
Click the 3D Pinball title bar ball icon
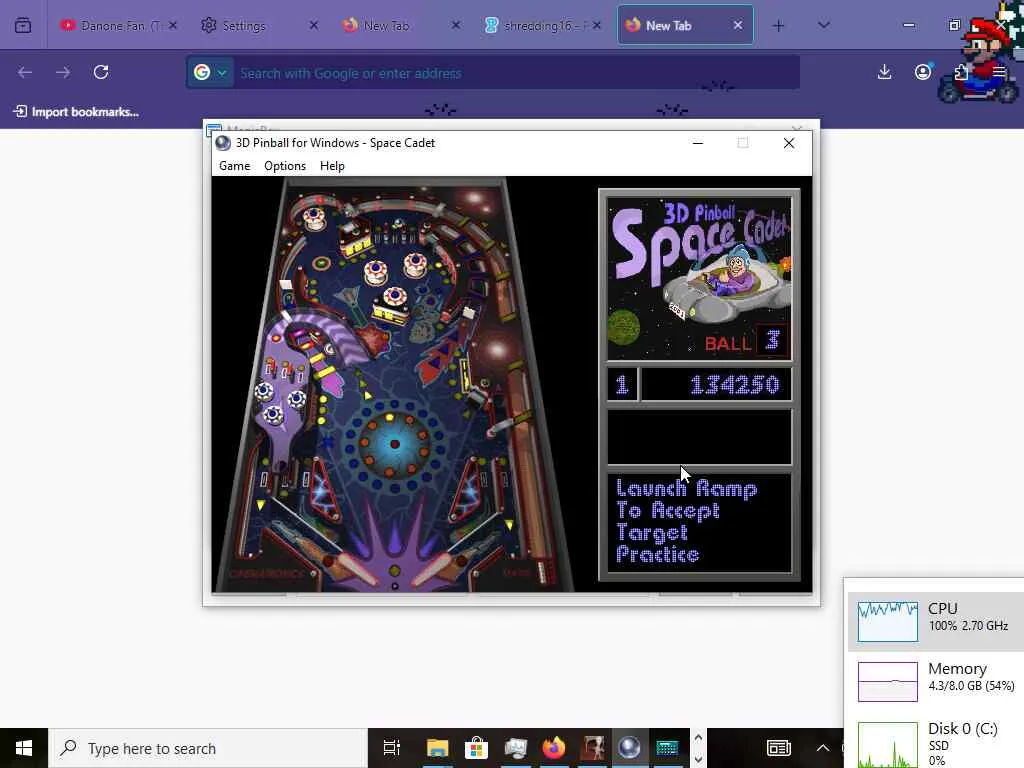point(223,143)
